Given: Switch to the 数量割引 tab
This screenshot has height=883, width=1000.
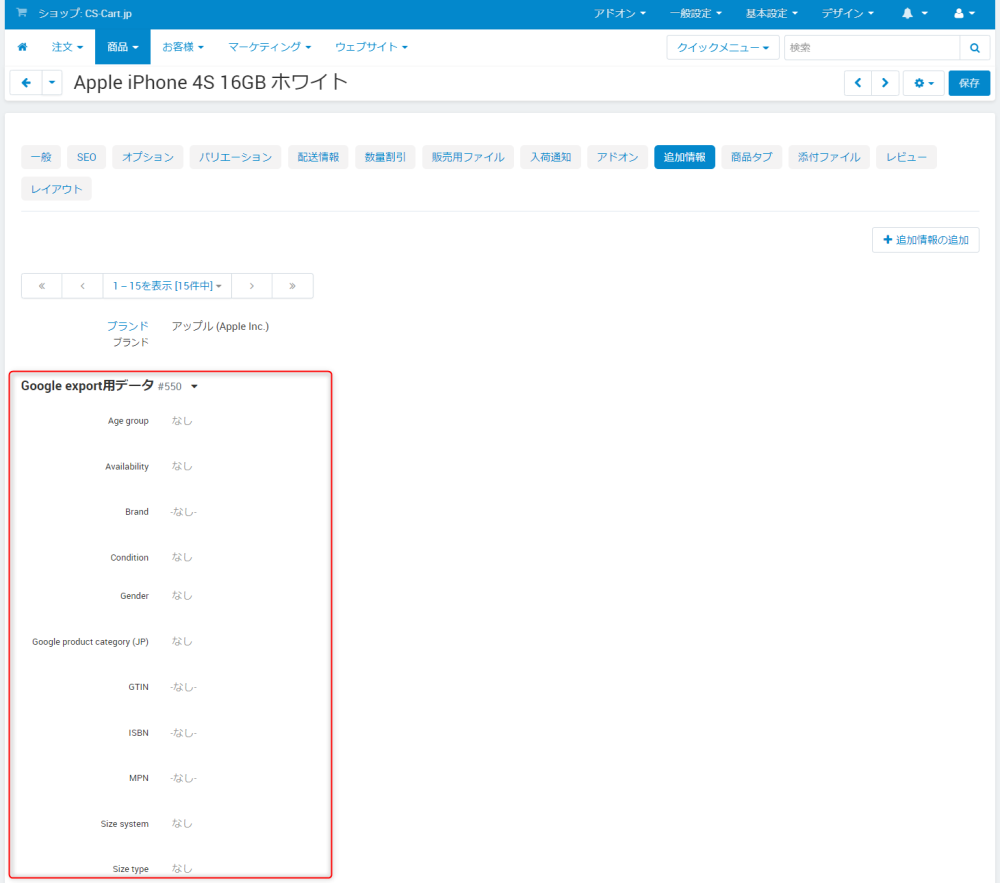Looking at the screenshot, I should pos(385,157).
